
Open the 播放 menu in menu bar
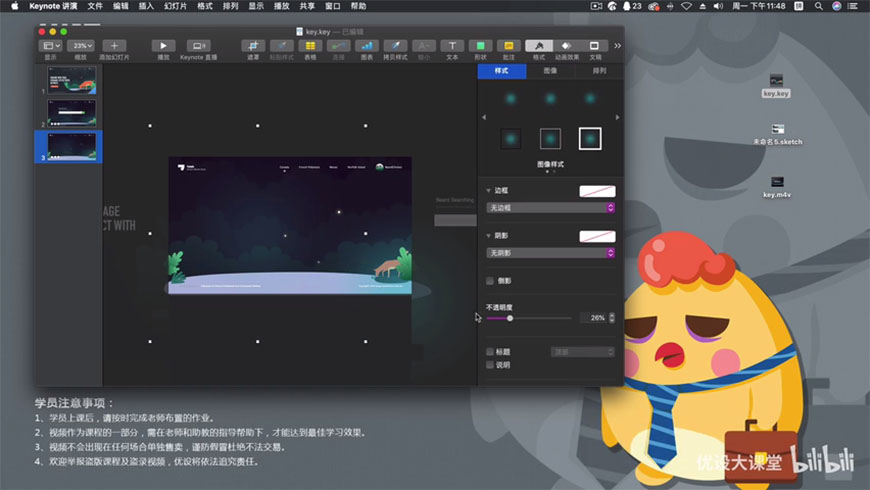281,6
